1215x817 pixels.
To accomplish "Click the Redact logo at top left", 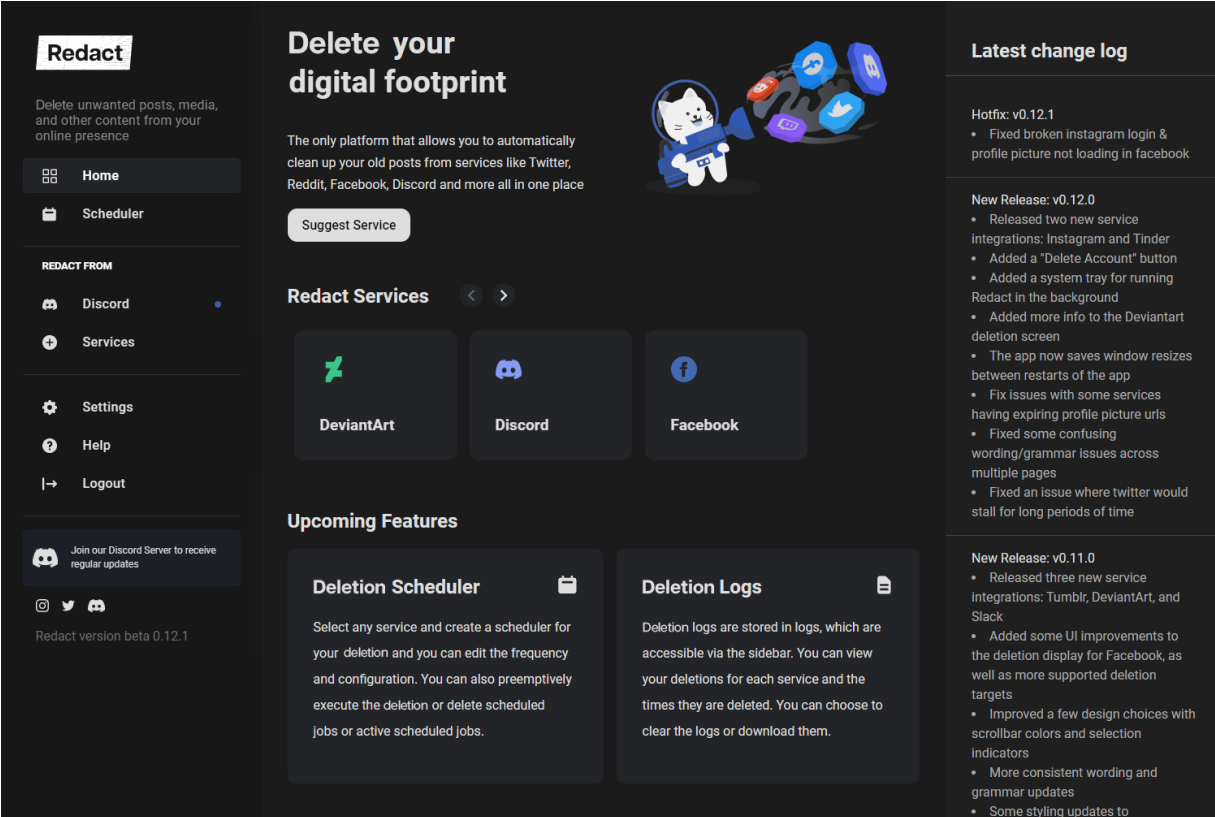I will click(84, 52).
